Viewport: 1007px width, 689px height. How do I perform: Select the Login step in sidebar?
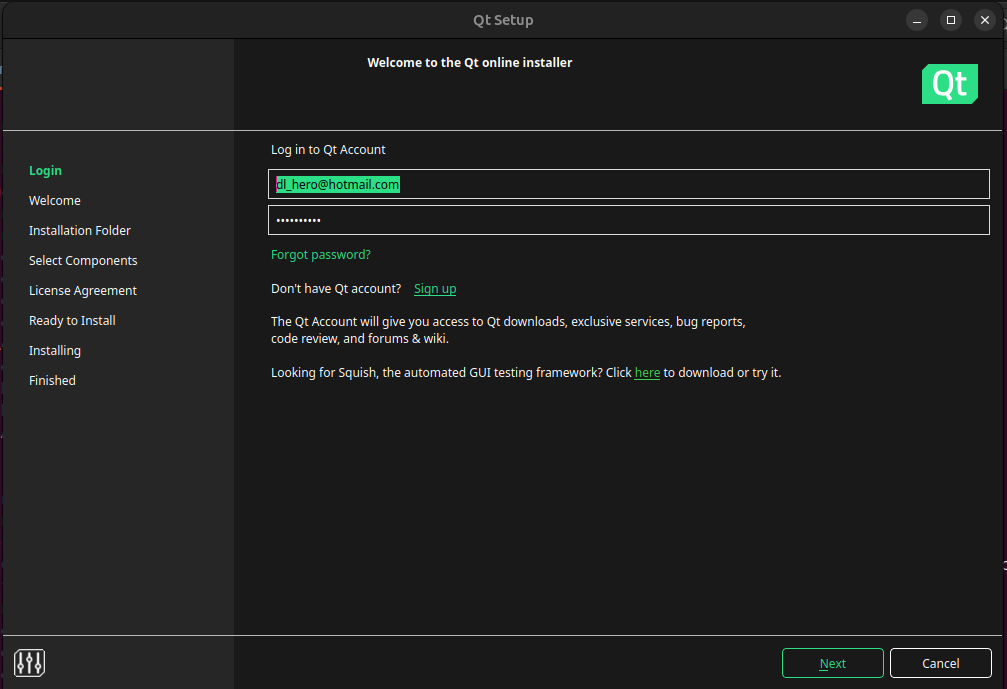[46, 171]
